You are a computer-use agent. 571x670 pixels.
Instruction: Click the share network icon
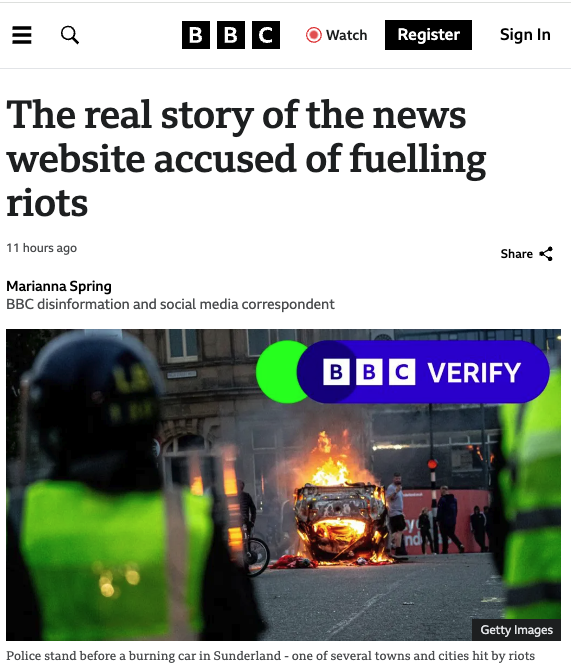point(546,254)
